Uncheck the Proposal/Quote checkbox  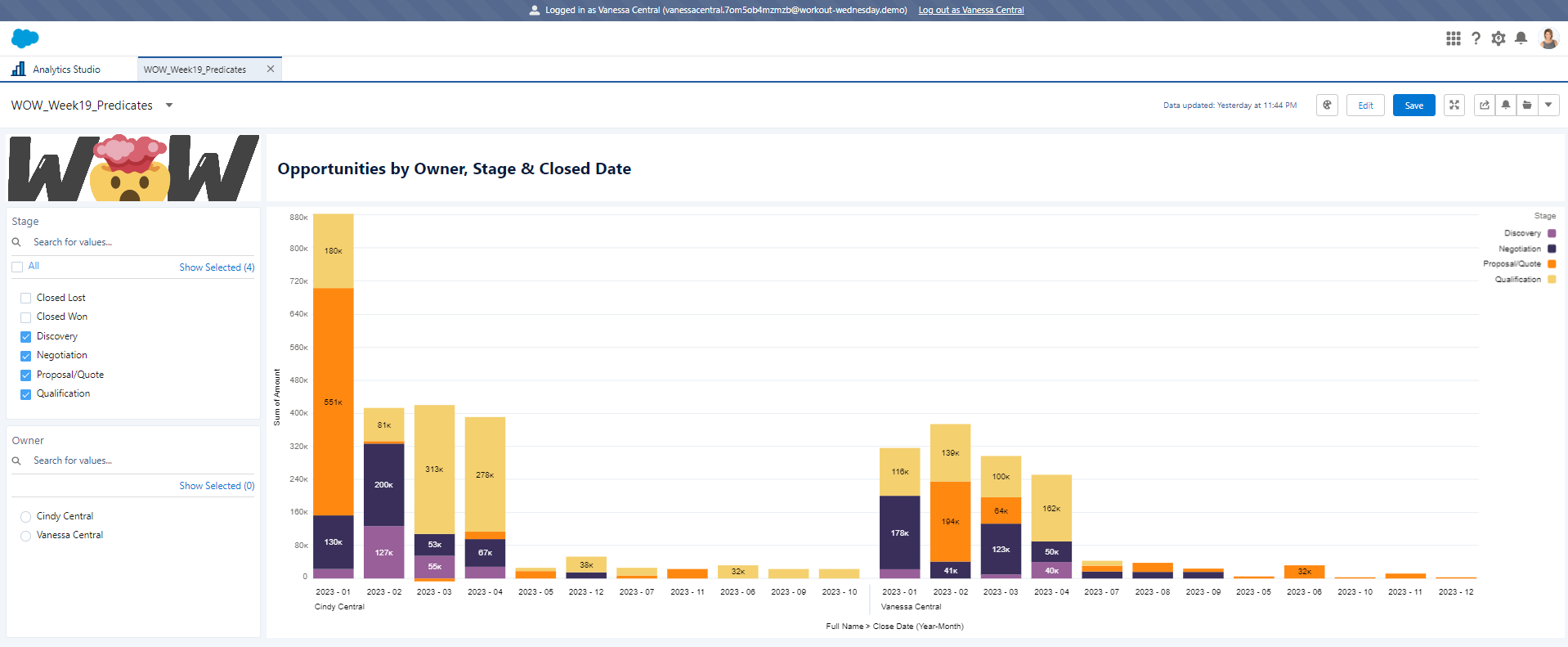(x=26, y=375)
